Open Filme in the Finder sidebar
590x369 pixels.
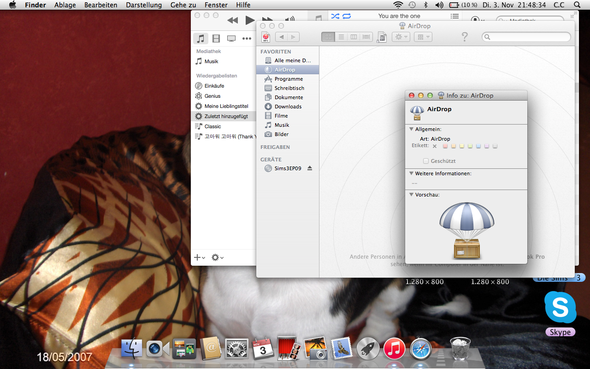[288, 116]
